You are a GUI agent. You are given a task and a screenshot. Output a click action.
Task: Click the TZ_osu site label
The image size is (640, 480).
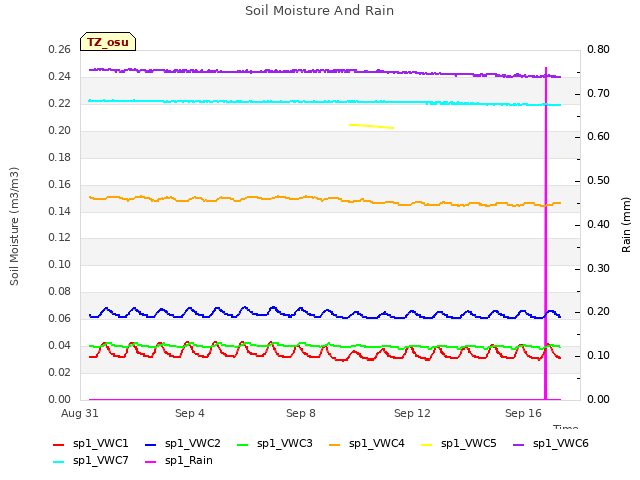(108, 42)
